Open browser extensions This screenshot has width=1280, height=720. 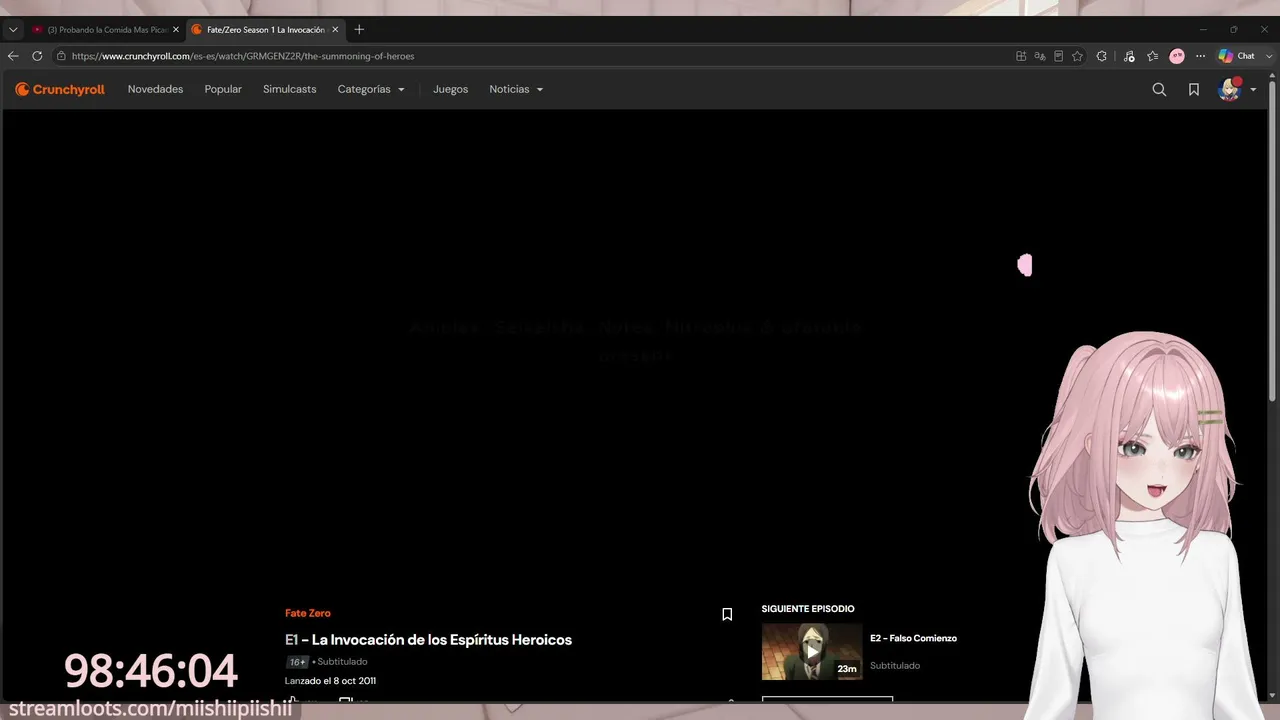pyautogui.click(x=1102, y=56)
